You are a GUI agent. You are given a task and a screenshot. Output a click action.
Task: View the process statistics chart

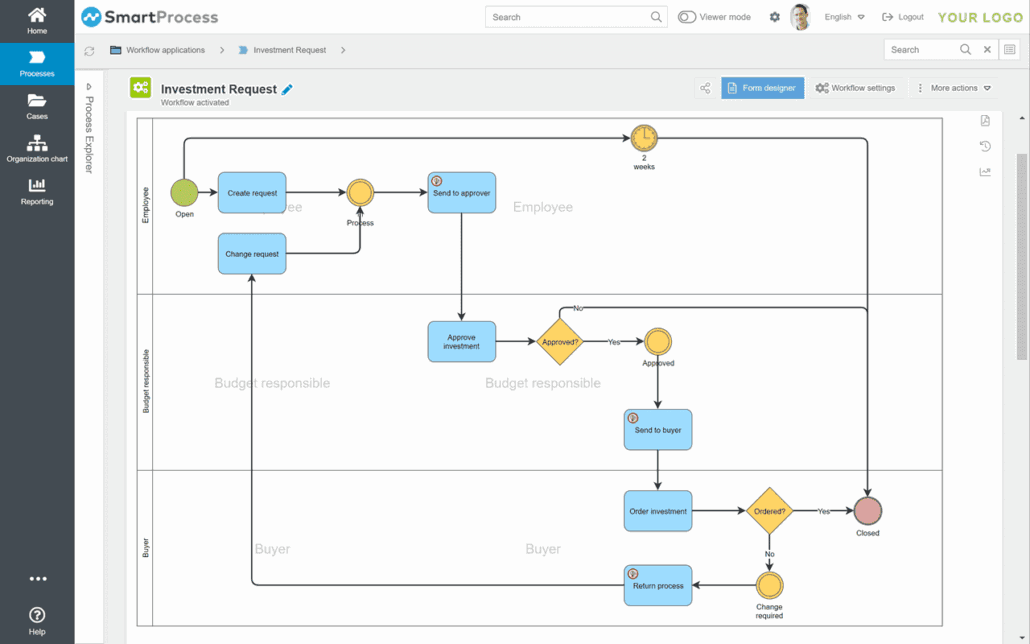[985, 173]
